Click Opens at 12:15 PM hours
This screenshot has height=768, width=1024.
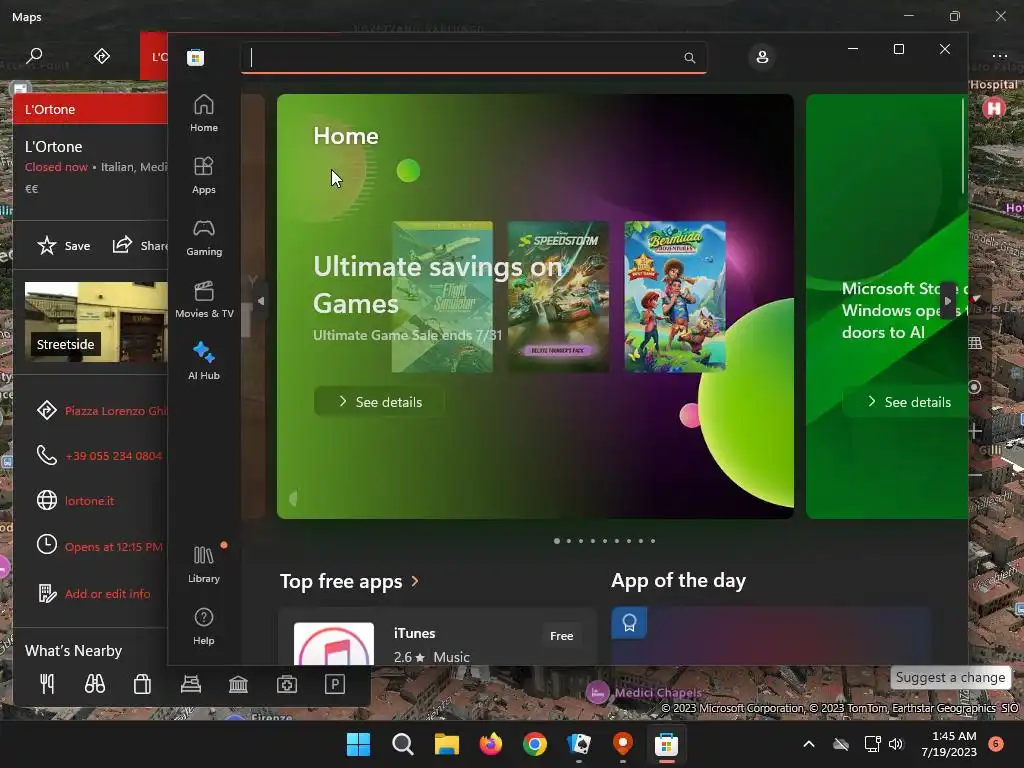[x=114, y=547]
